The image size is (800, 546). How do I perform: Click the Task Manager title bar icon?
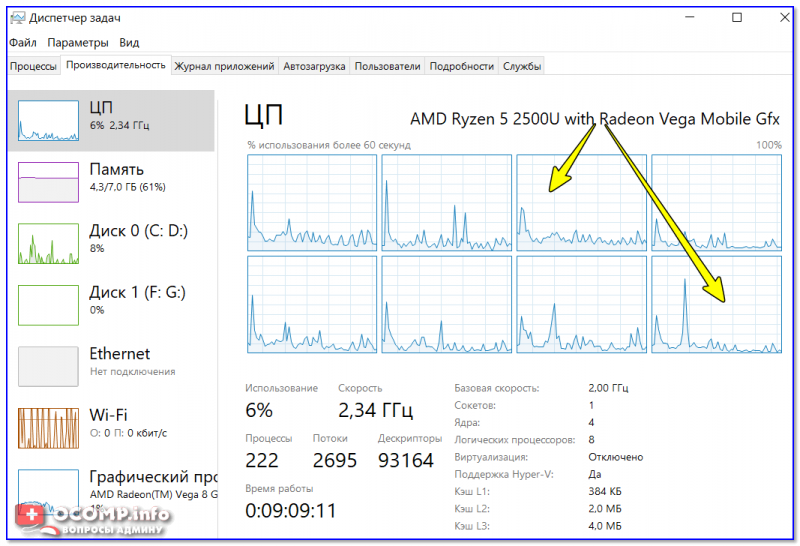[17, 18]
